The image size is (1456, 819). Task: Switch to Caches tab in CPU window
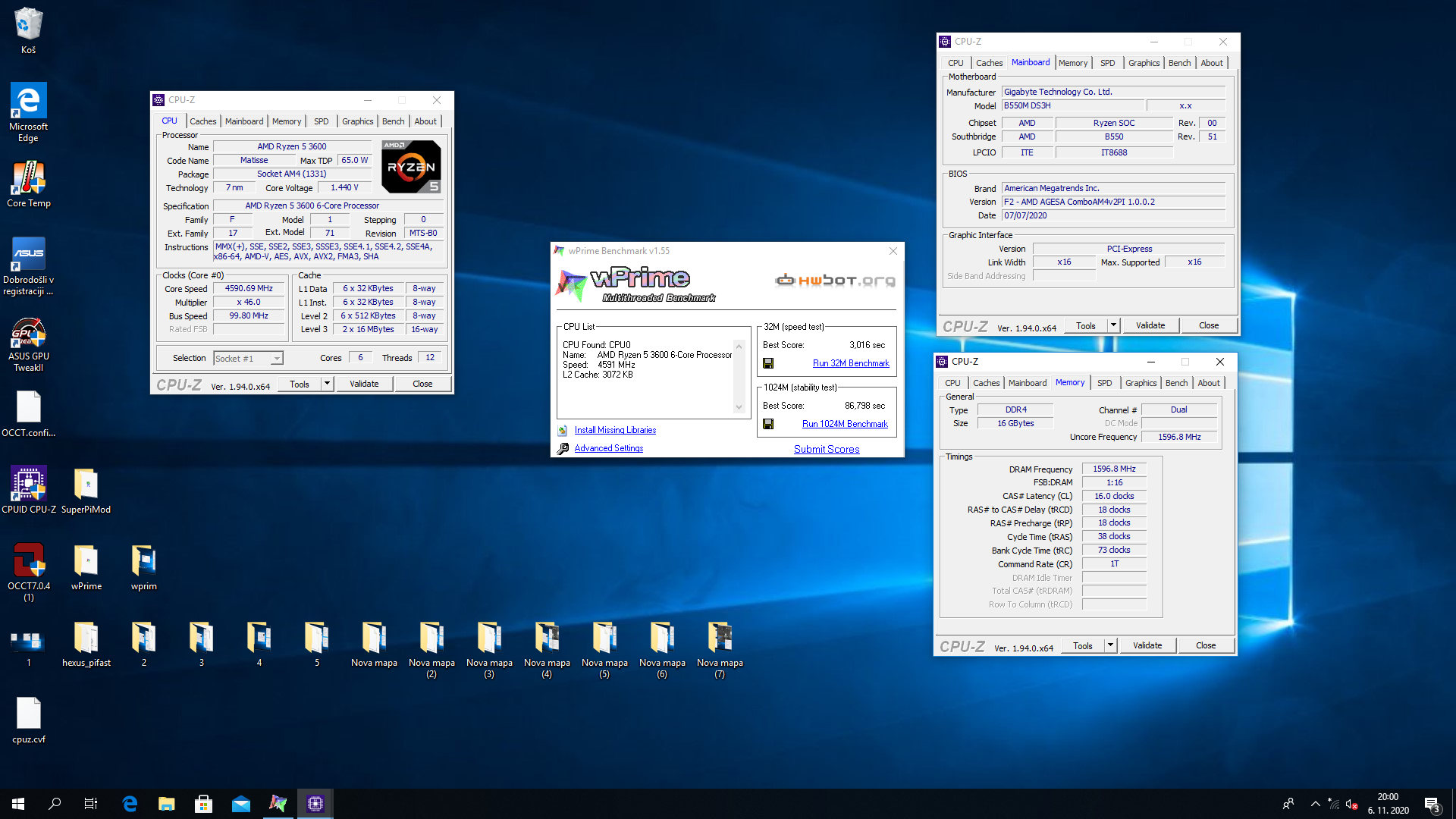click(202, 121)
